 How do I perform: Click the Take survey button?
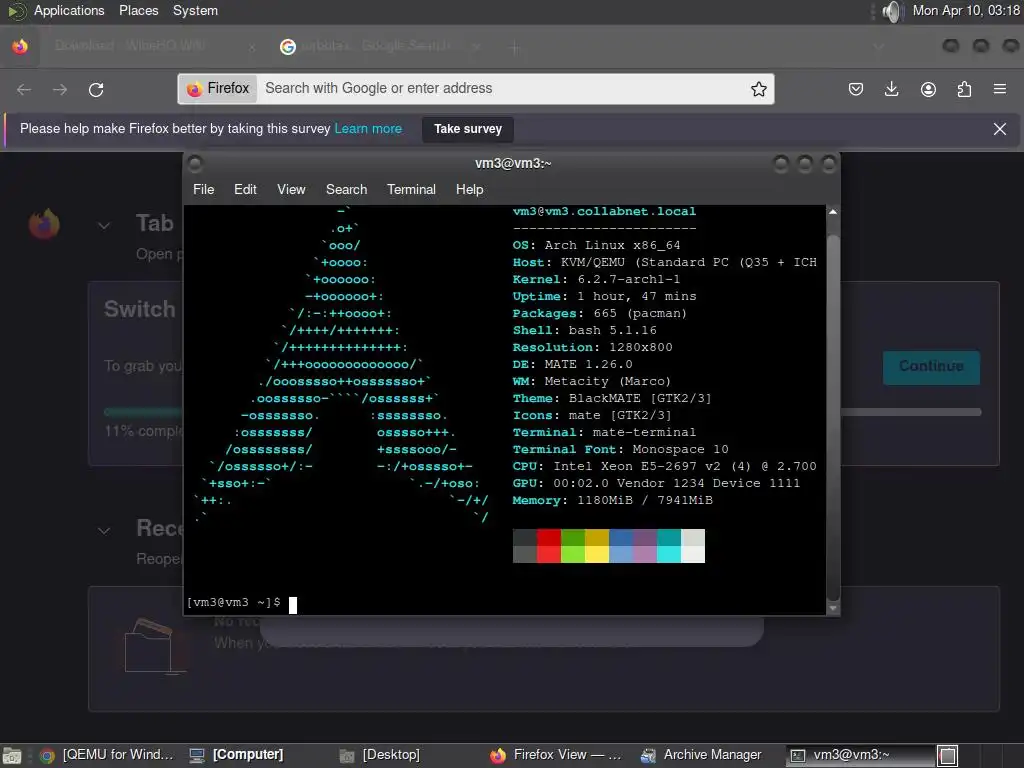(x=468, y=129)
